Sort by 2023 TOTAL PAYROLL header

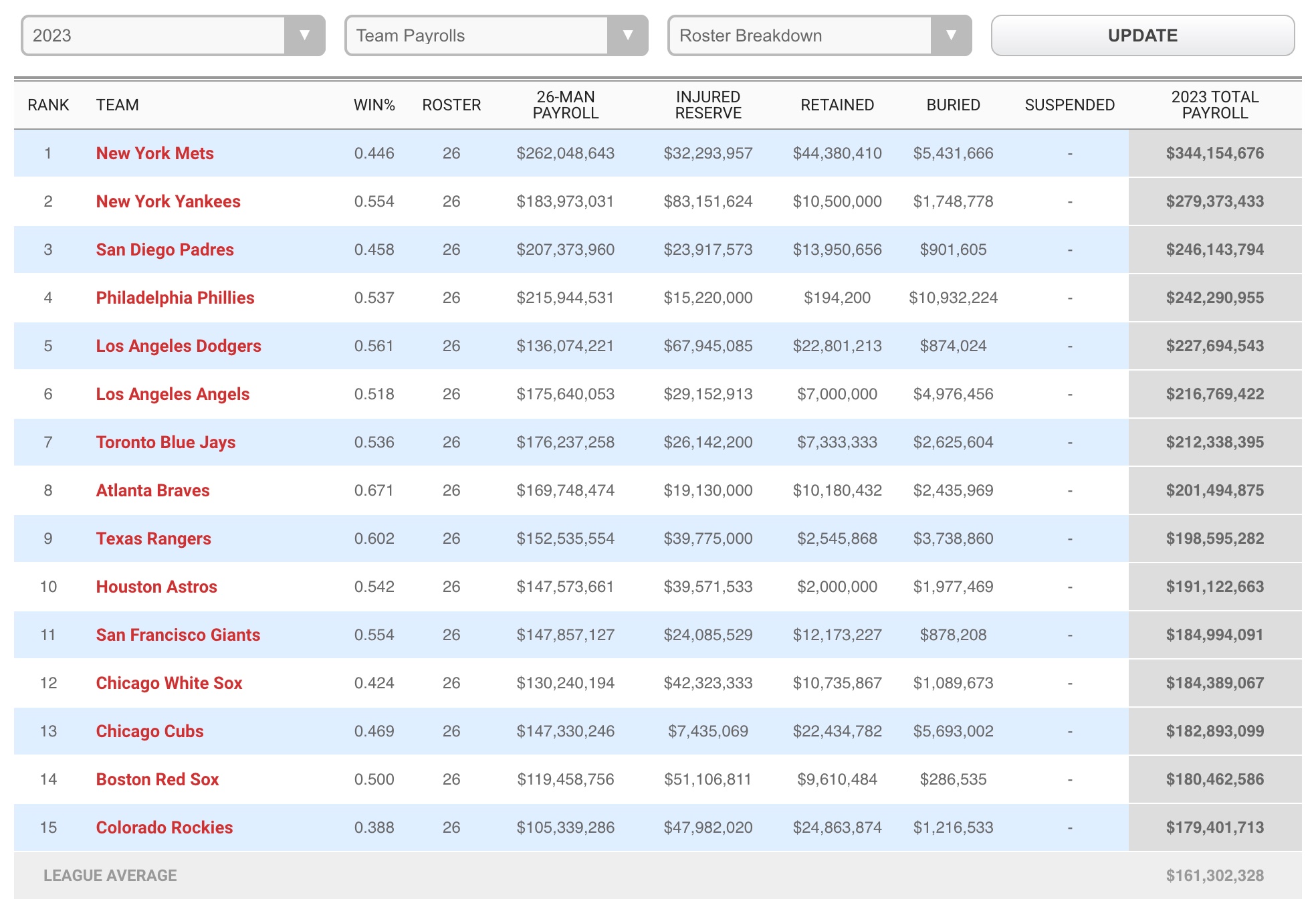coord(1215,105)
